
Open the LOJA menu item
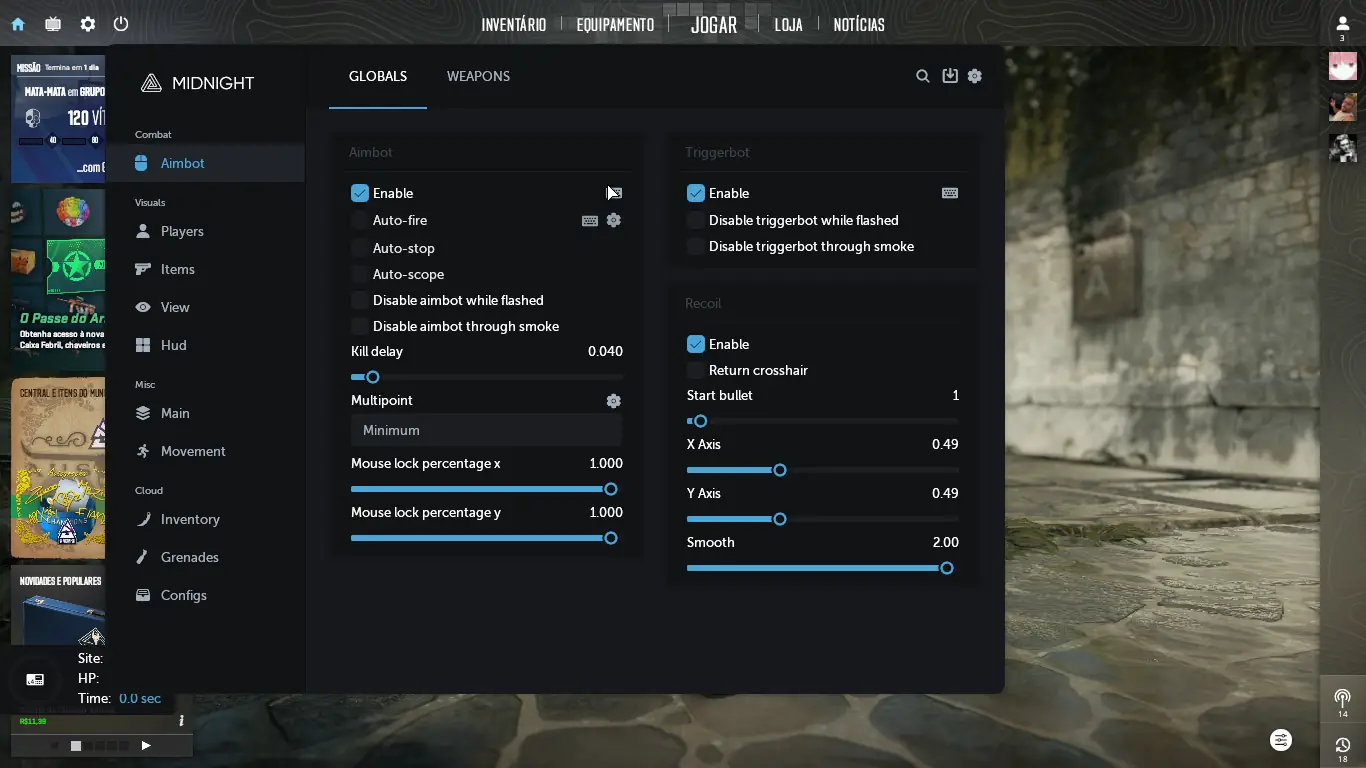click(x=788, y=25)
